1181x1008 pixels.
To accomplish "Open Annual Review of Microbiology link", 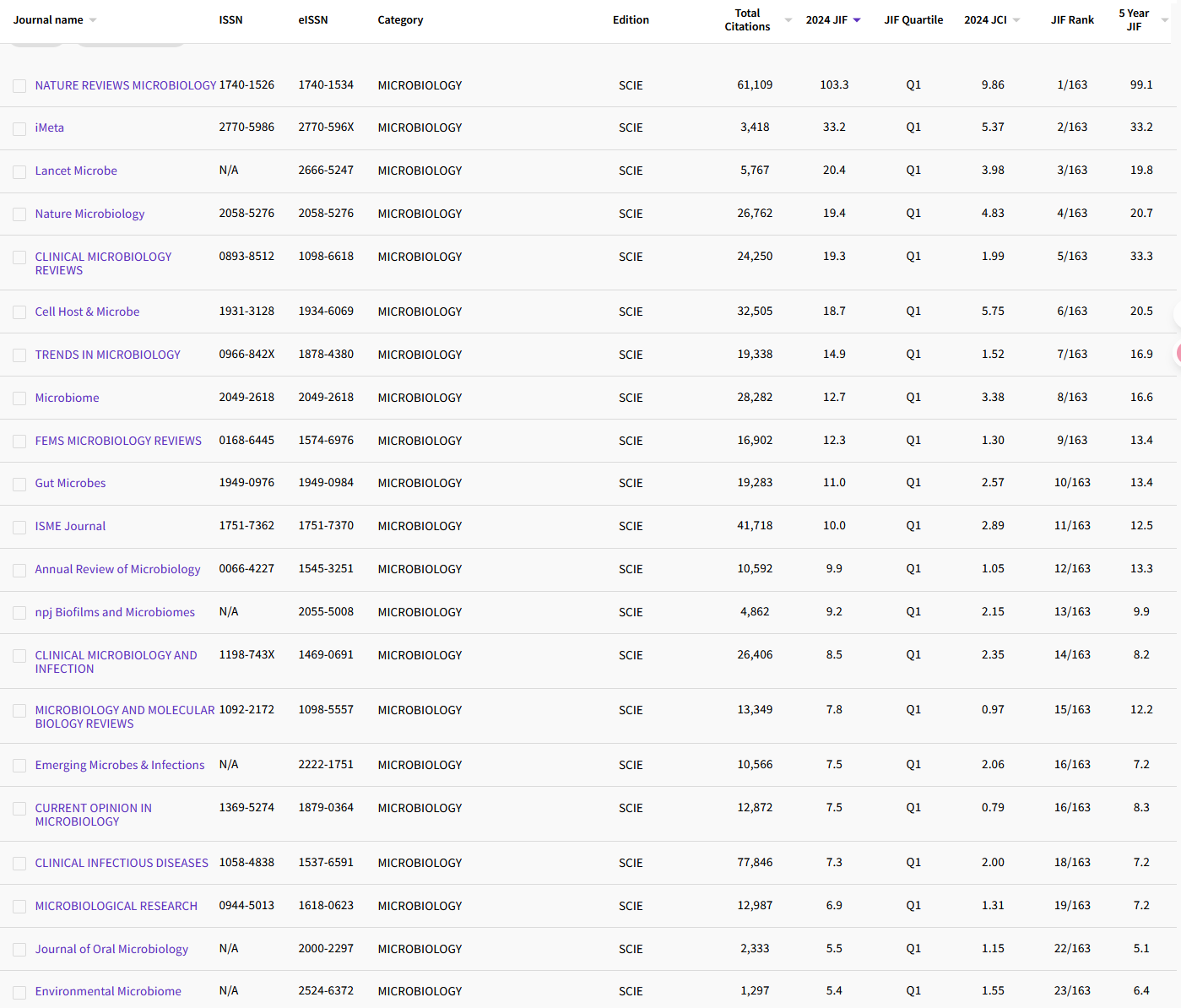I will pos(117,569).
